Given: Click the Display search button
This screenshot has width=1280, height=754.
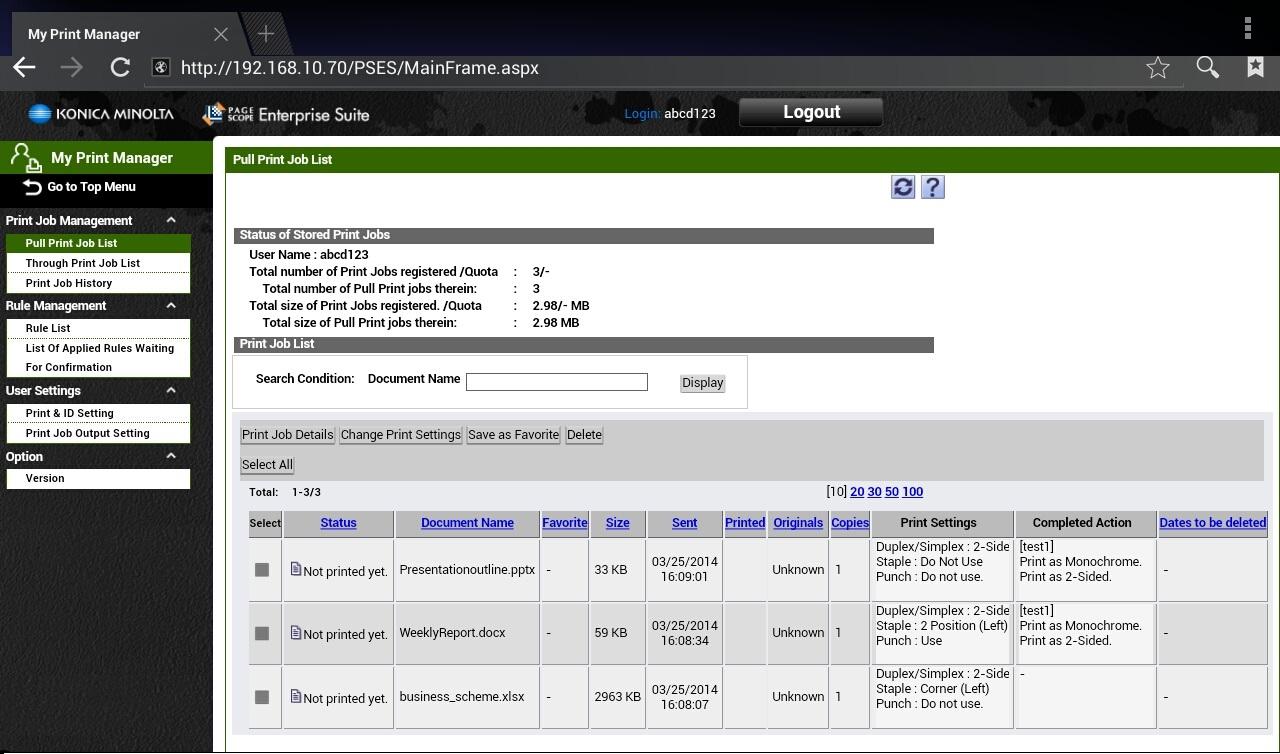Looking at the screenshot, I should point(702,383).
